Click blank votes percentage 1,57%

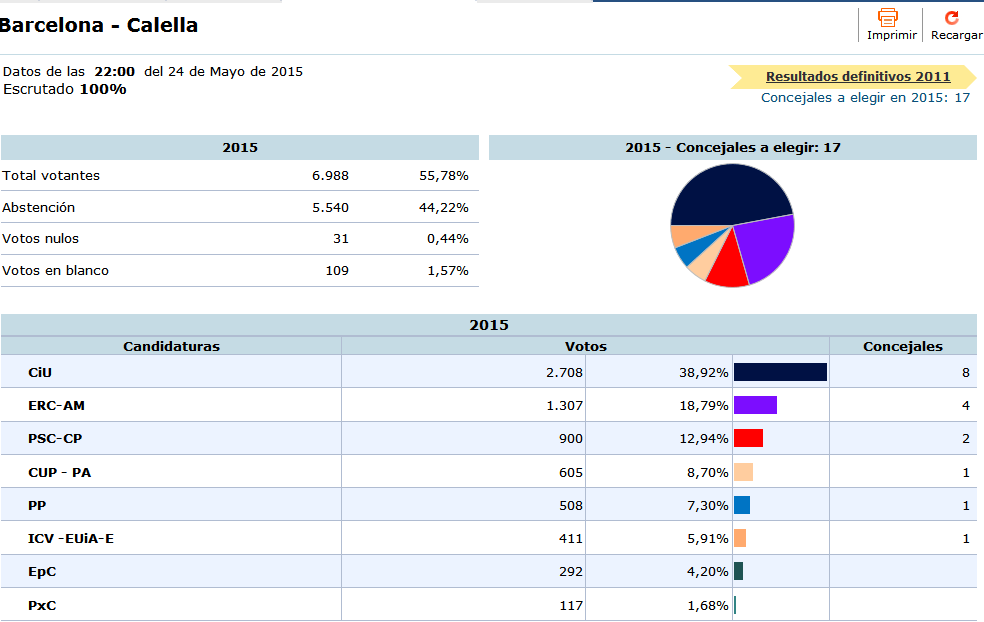(x=447, y=271)
